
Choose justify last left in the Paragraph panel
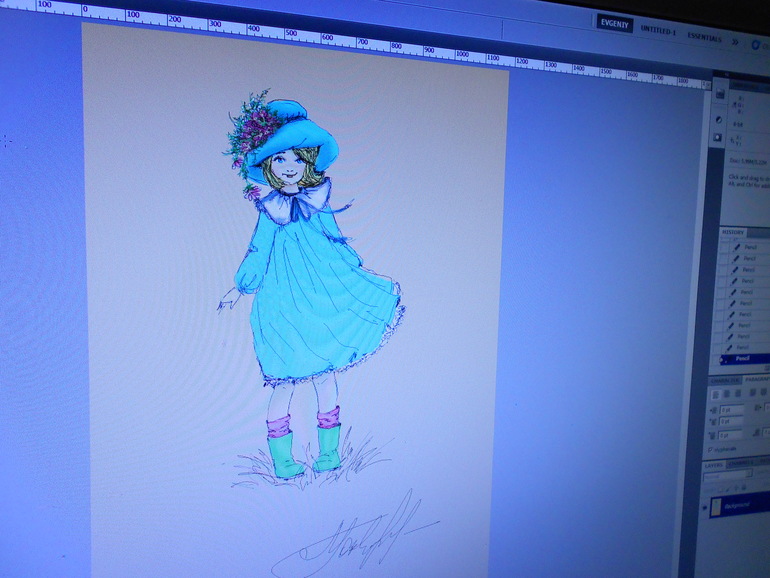[x=752, y=392]
